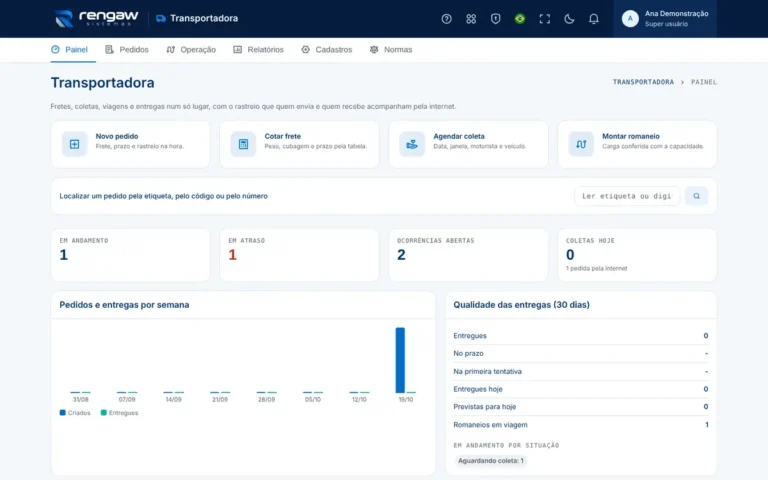Toggle fullscreen mode icon
This screenshot has height=480, width=768.
pyautogui.click(x=544, y=19)
